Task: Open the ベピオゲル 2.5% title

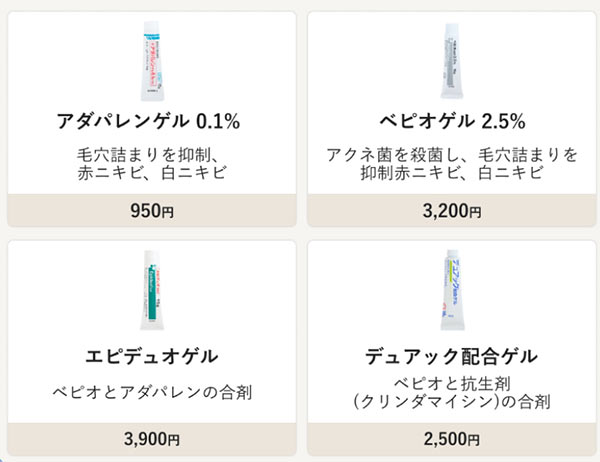Action: [451, 122]
